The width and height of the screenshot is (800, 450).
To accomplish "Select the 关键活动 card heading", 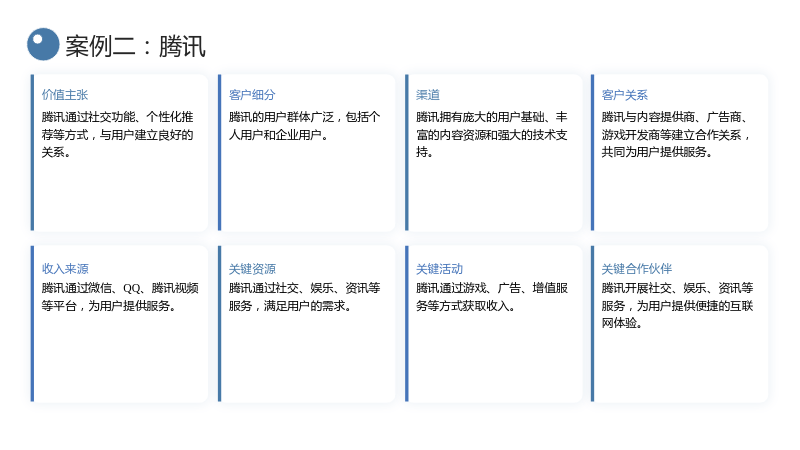I will [439, 269].
